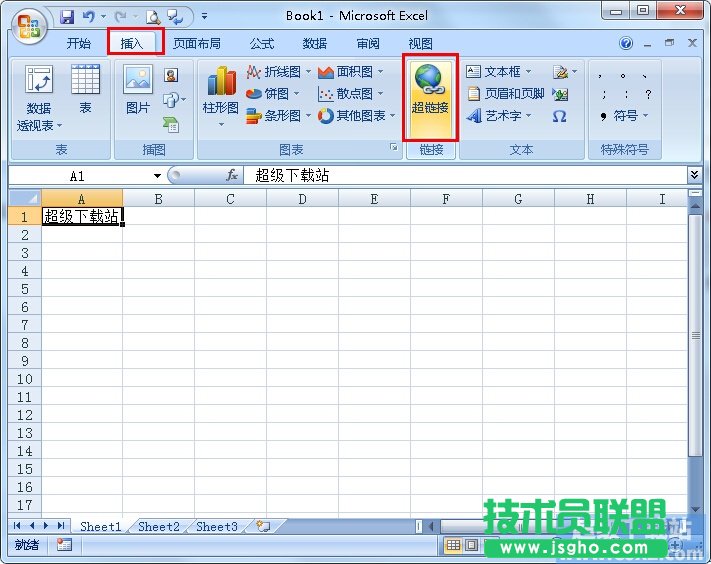Viewport: 711px width, 564px height.
Task: Open the Review (审阅) tab
Action: point(368,44)
